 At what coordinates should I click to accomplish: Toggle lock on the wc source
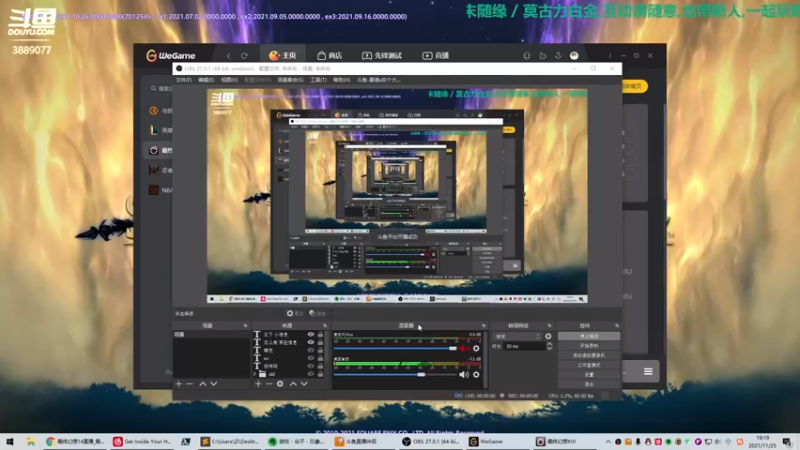coord(320,358)
